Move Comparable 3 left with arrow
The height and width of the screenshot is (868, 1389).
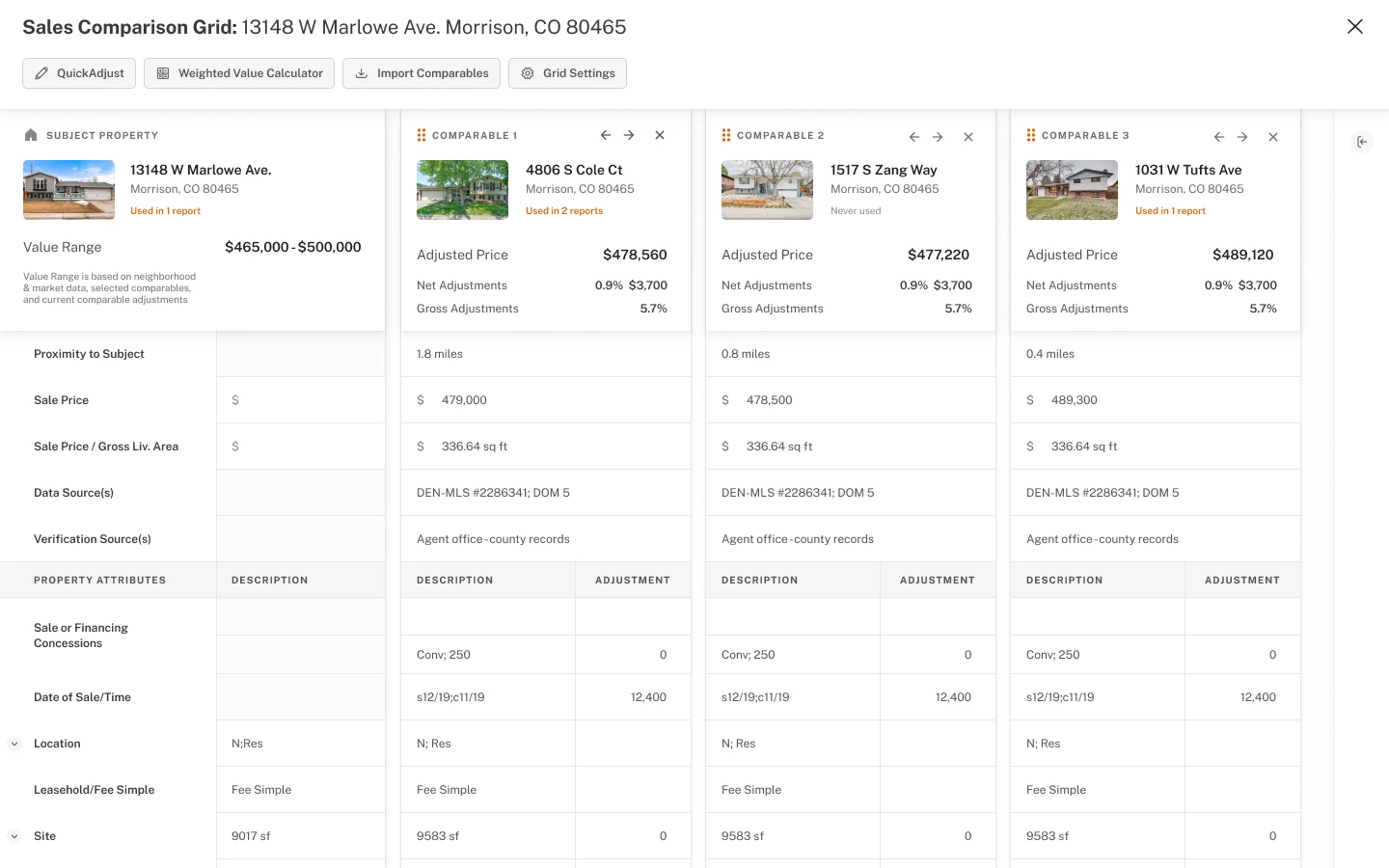1219,137
